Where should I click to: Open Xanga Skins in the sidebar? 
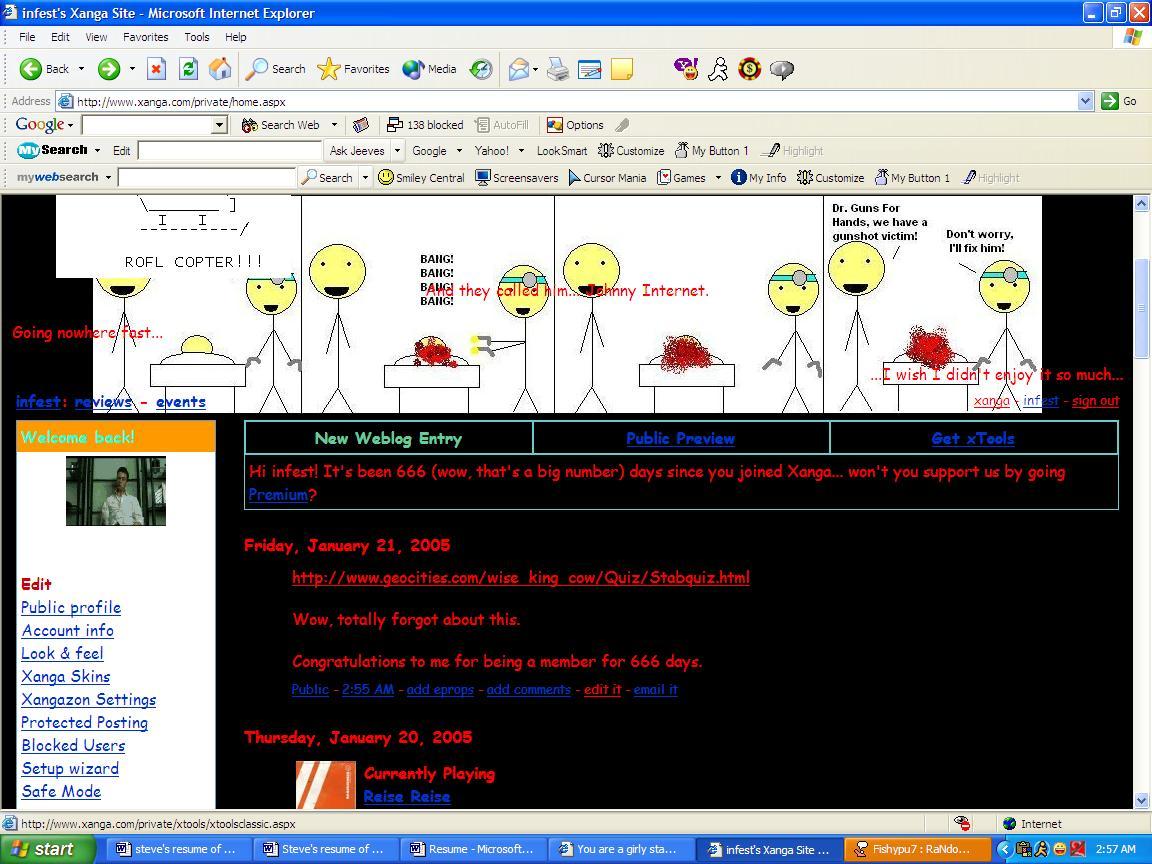pyautogui.click(x=65, y=677)
